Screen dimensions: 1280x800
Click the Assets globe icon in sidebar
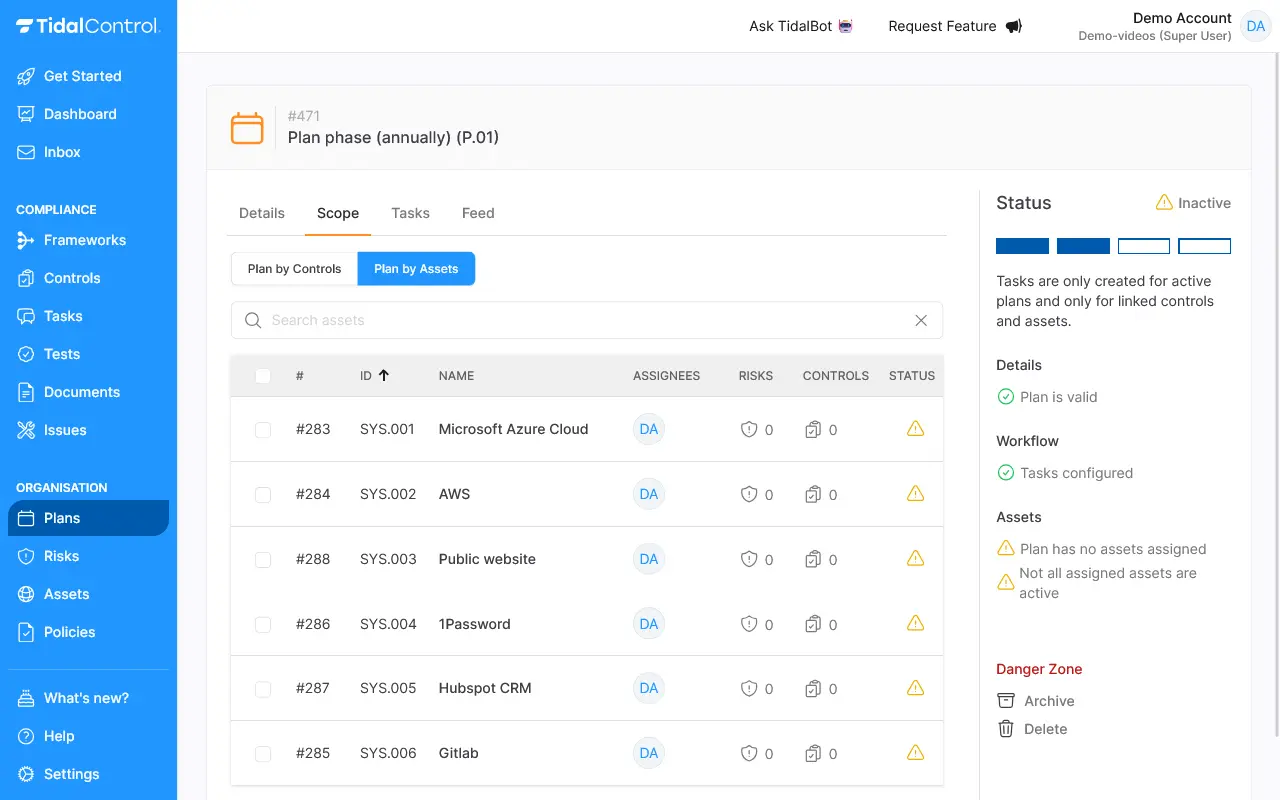[26, 594]
